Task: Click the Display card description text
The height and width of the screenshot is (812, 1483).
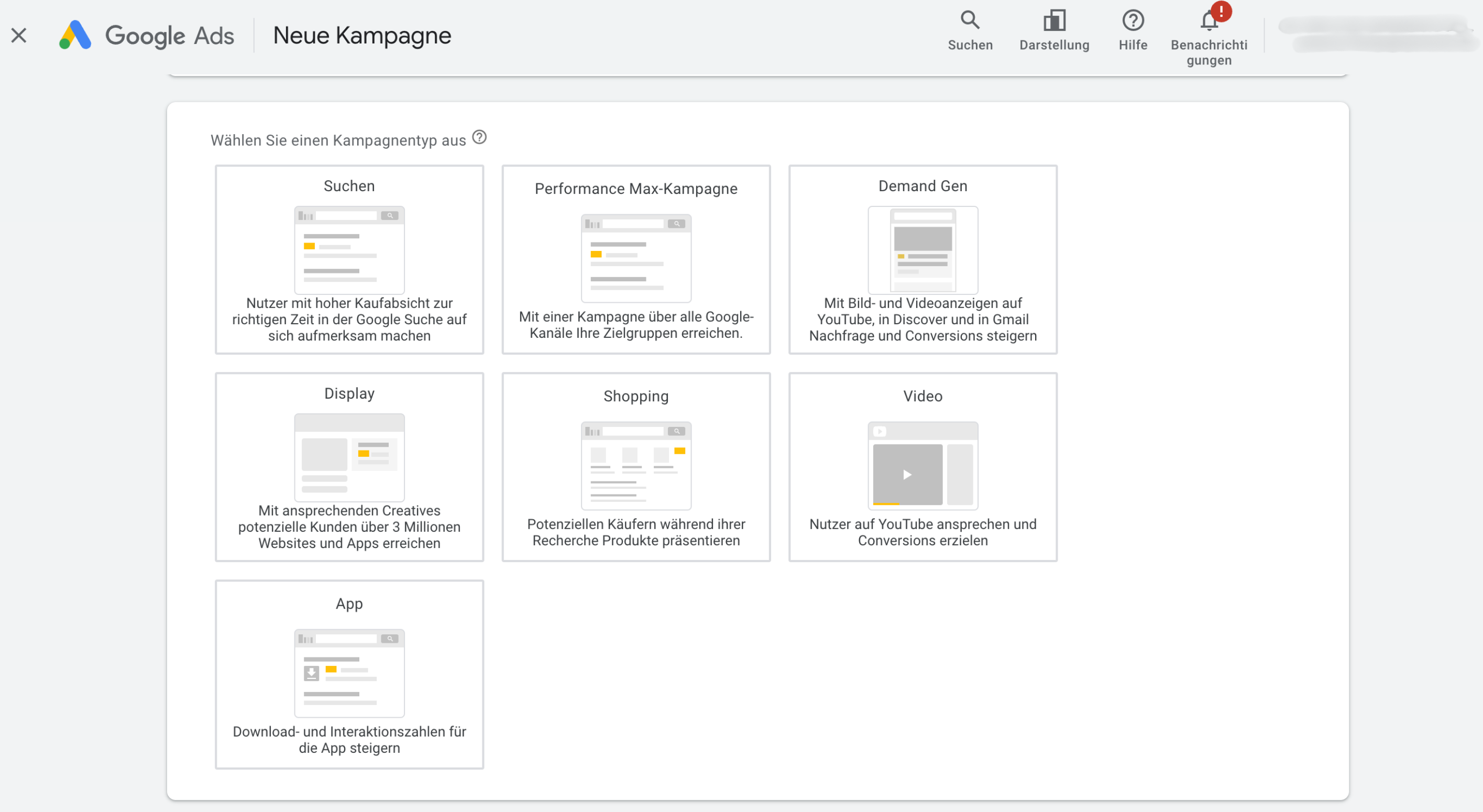Action: [x=349, y=527]
